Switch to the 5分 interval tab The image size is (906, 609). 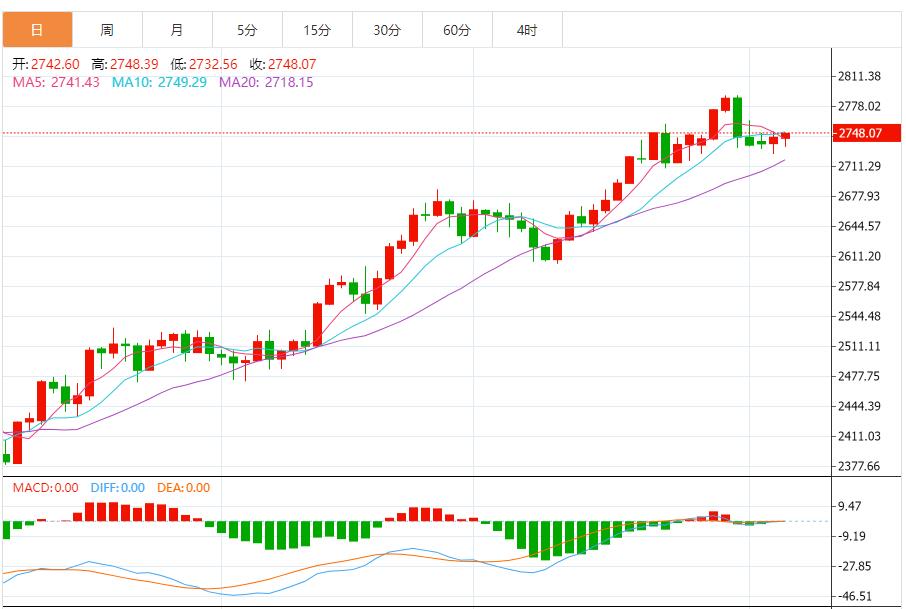tap(247, 30)
